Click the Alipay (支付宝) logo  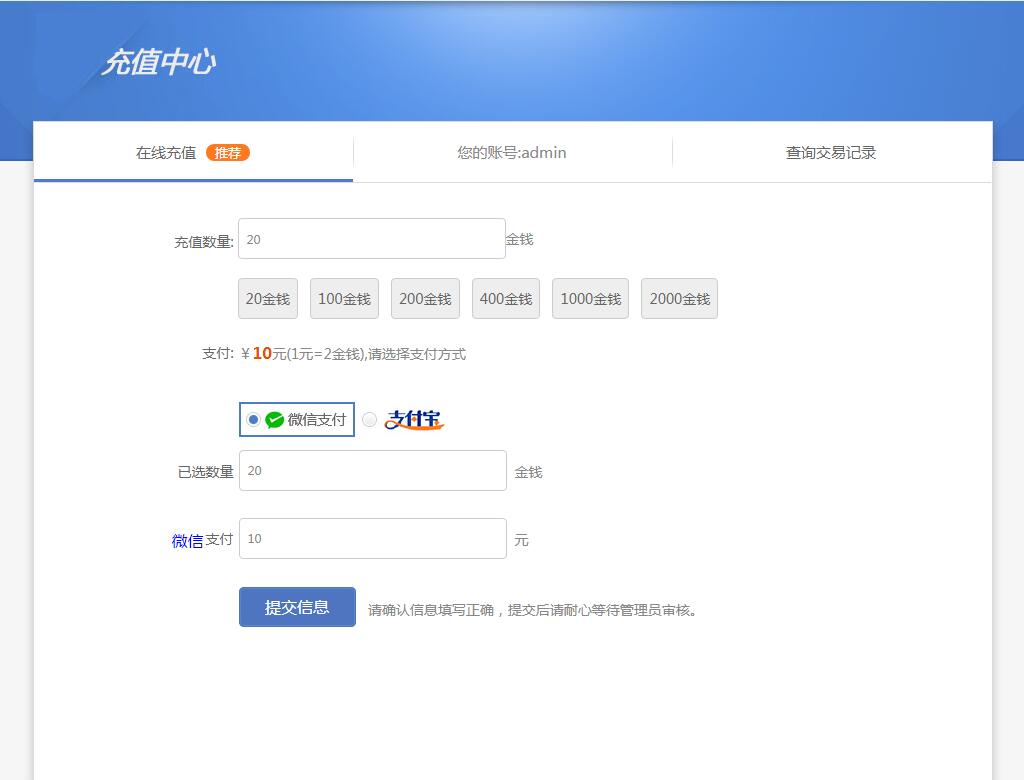click(x=413, y=419)
